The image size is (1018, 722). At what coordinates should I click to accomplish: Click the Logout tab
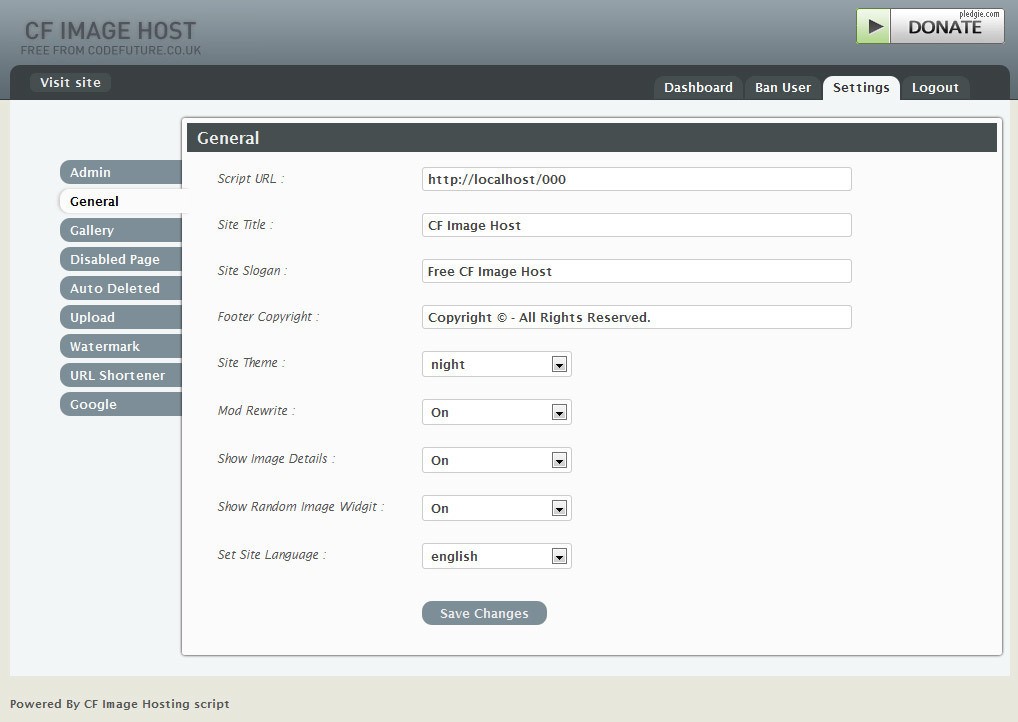[935, 88]
